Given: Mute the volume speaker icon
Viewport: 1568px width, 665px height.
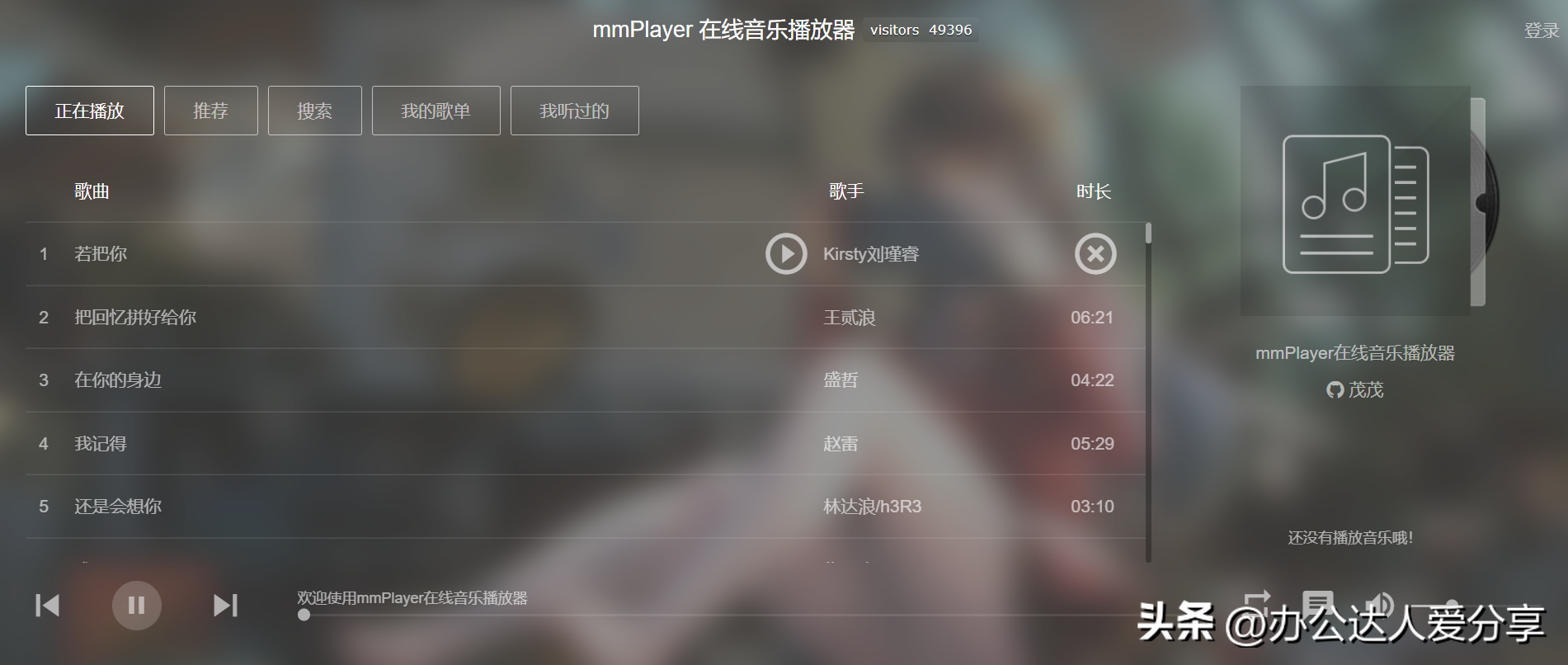Looking at the screenshot, I should 1378,605.
